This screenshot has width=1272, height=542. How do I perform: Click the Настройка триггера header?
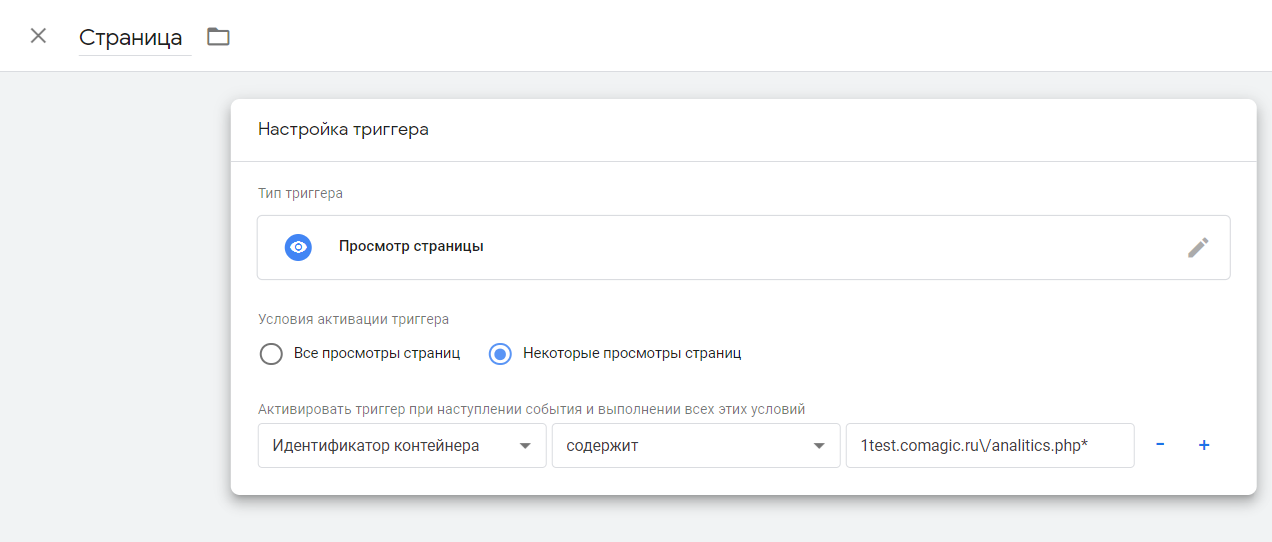click(343, 129)
